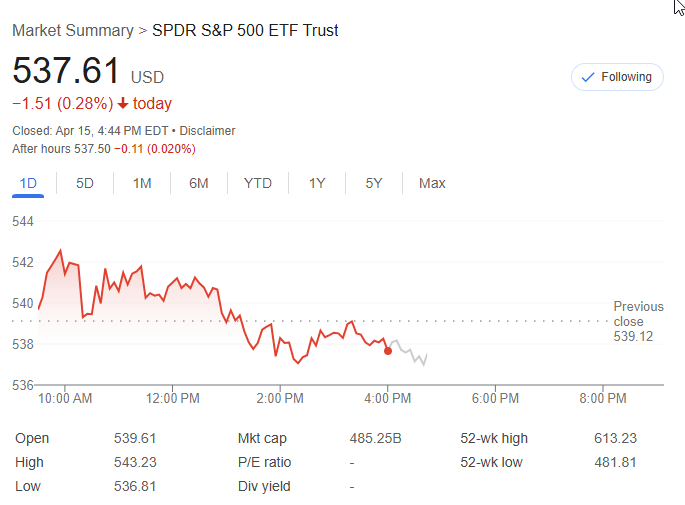Click the SPDR S&P 500 ETF Trust title
The width and height of the screenshot is (685, 505).
(245, 30)
